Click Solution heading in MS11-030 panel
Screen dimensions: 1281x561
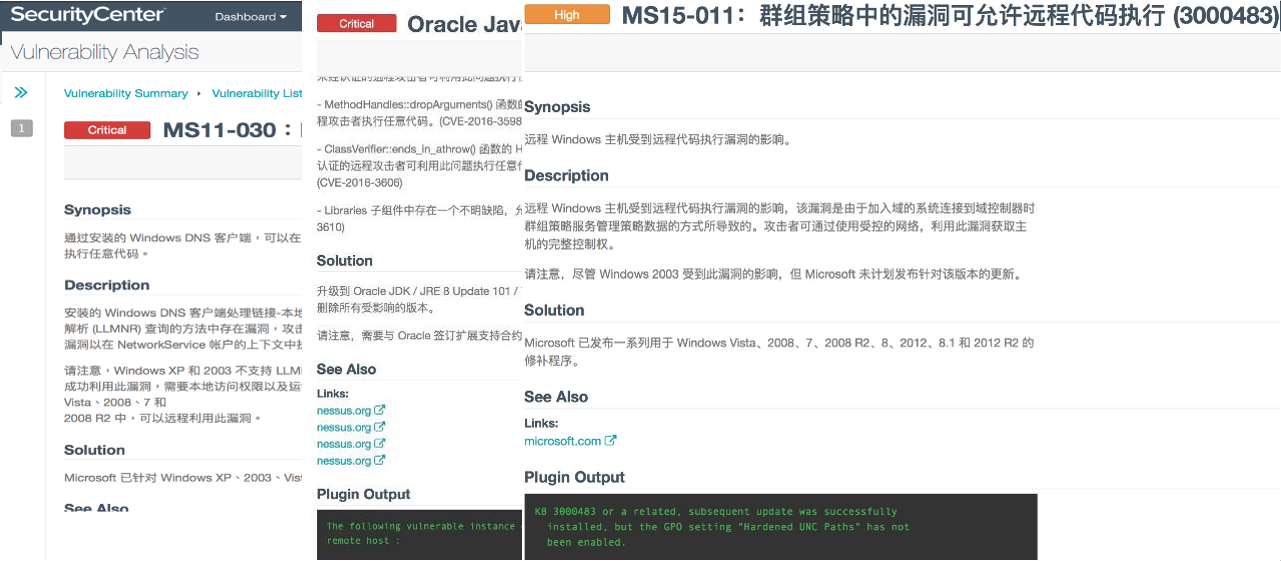[95, 450]
